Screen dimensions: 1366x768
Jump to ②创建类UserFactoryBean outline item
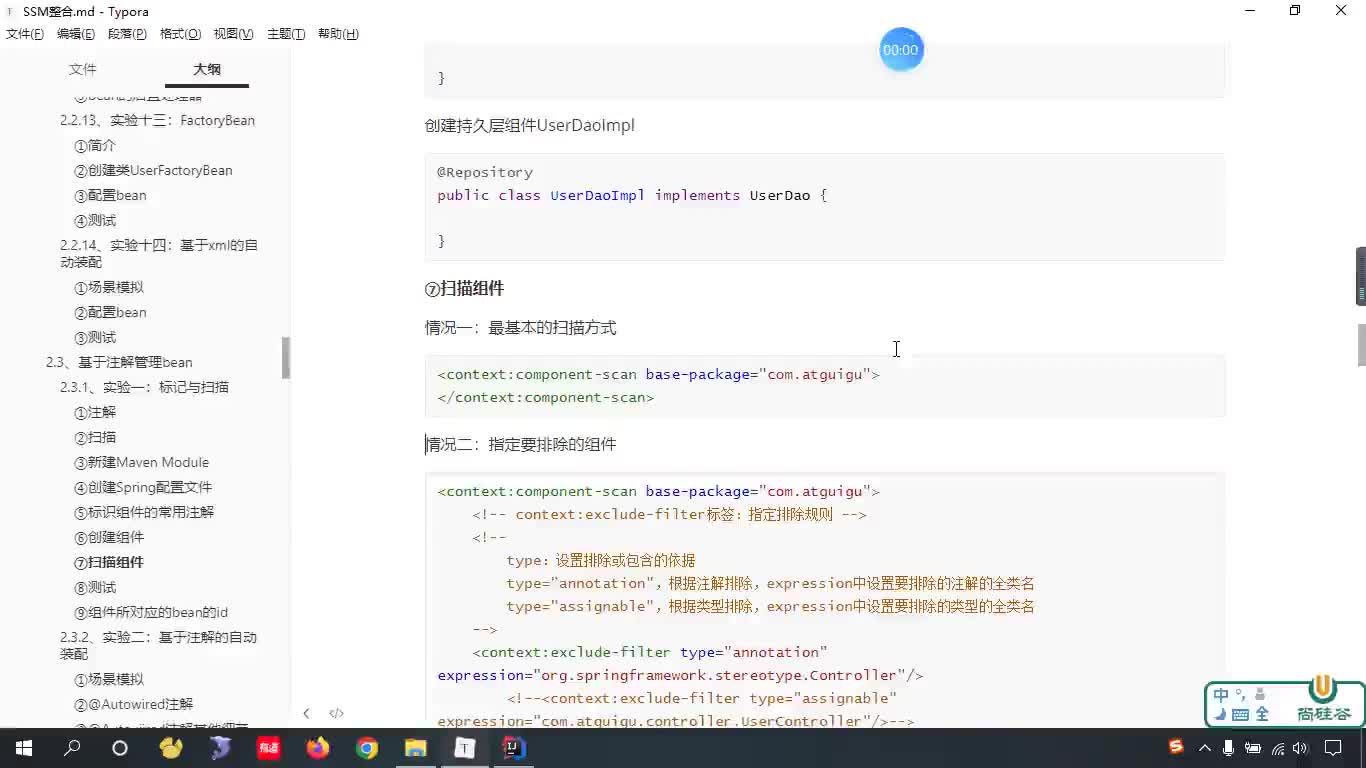tap(153, 170)
